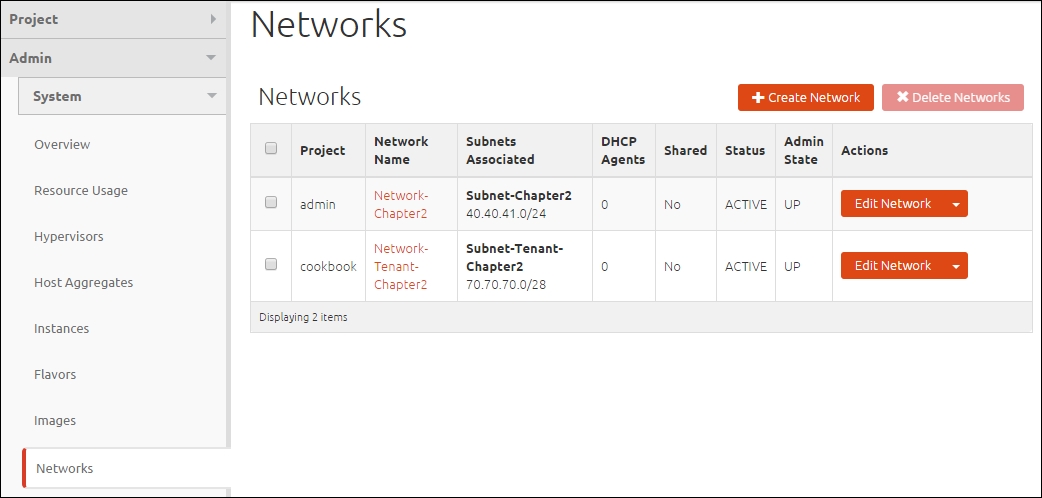Click the Create Network button

tap(805, 97)
